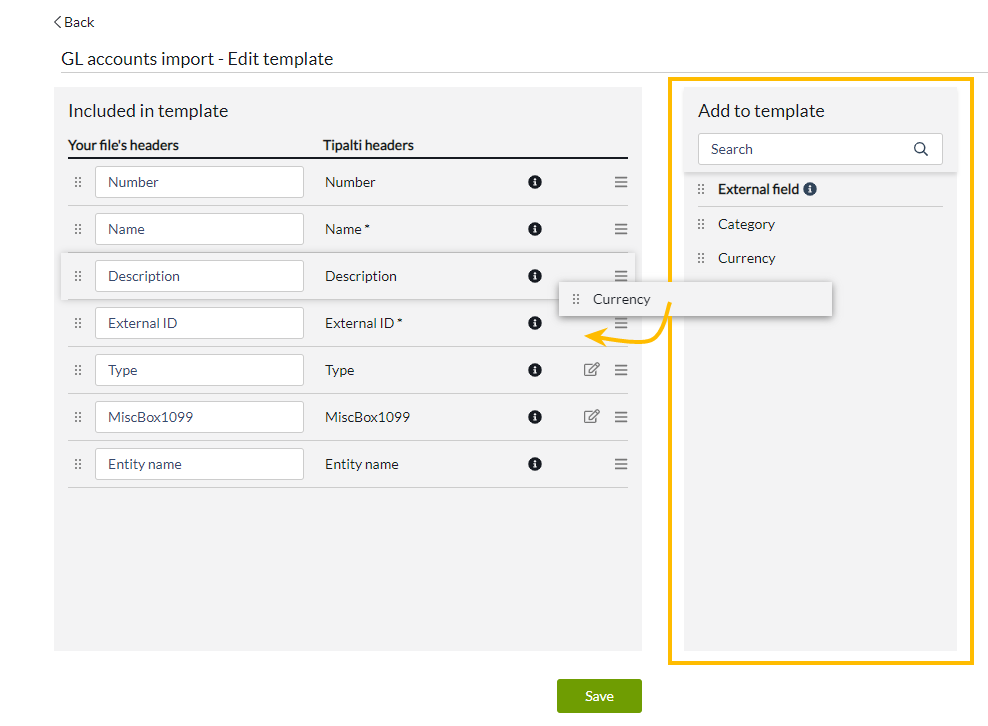Image resolution: width=988 pixels, height=726 pixels.
Task: Show info for the External ID row
Action: point(535,323)
